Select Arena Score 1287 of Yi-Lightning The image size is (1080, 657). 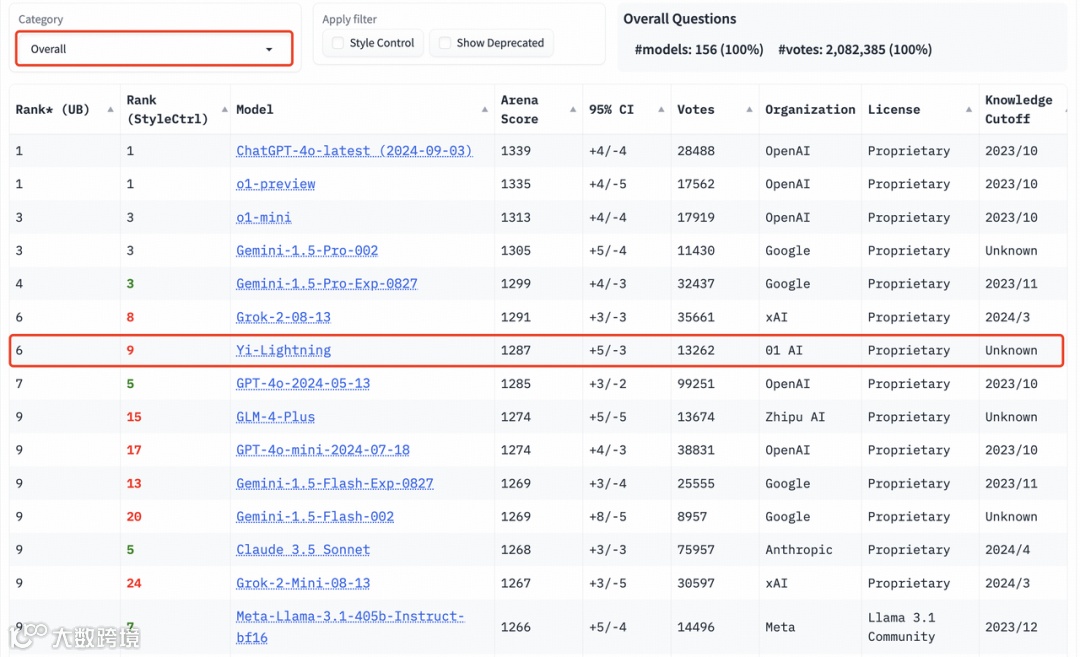tap(516, 350)
